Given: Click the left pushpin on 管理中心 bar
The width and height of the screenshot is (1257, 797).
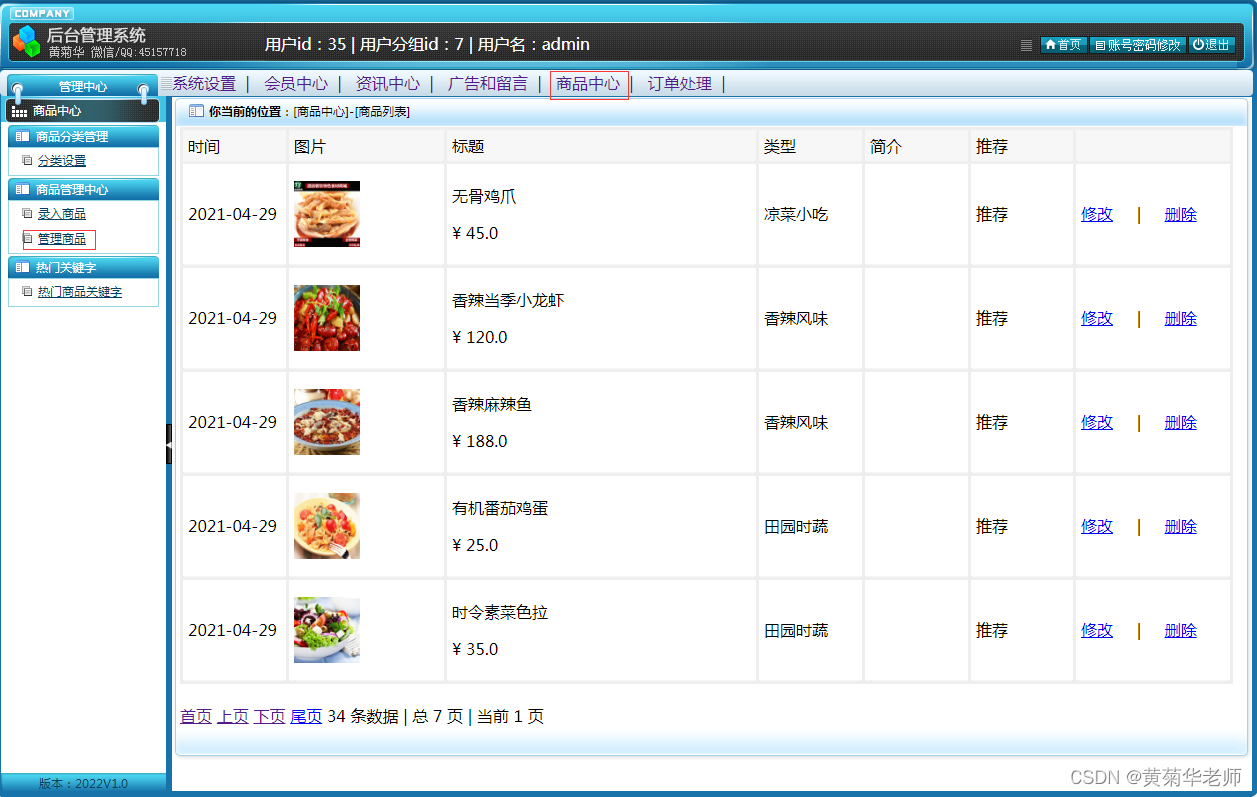Looking at the screenshot, I should (x=18, y=89).
